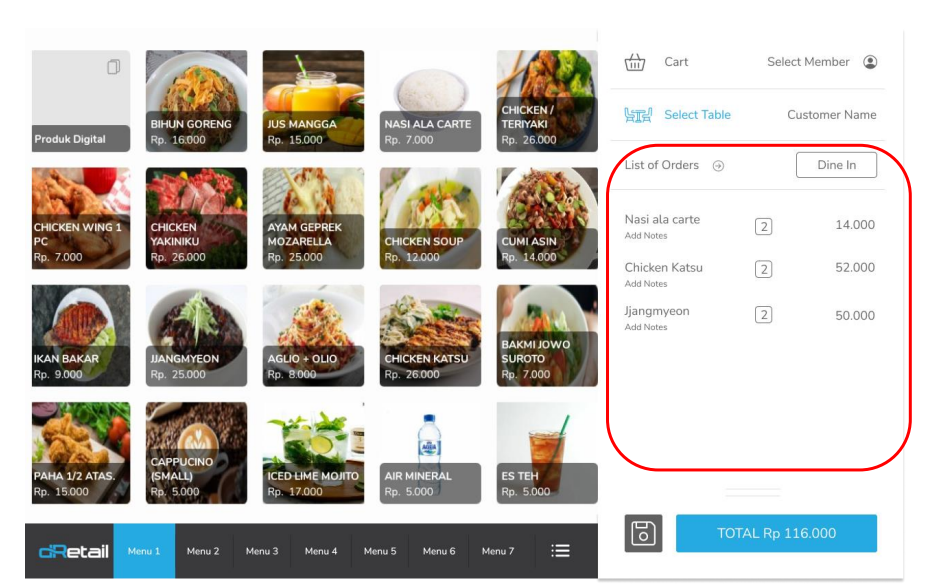The image size is (931, 586).
Task: Click the table and chairs icon
Action: tap(638, 115)
